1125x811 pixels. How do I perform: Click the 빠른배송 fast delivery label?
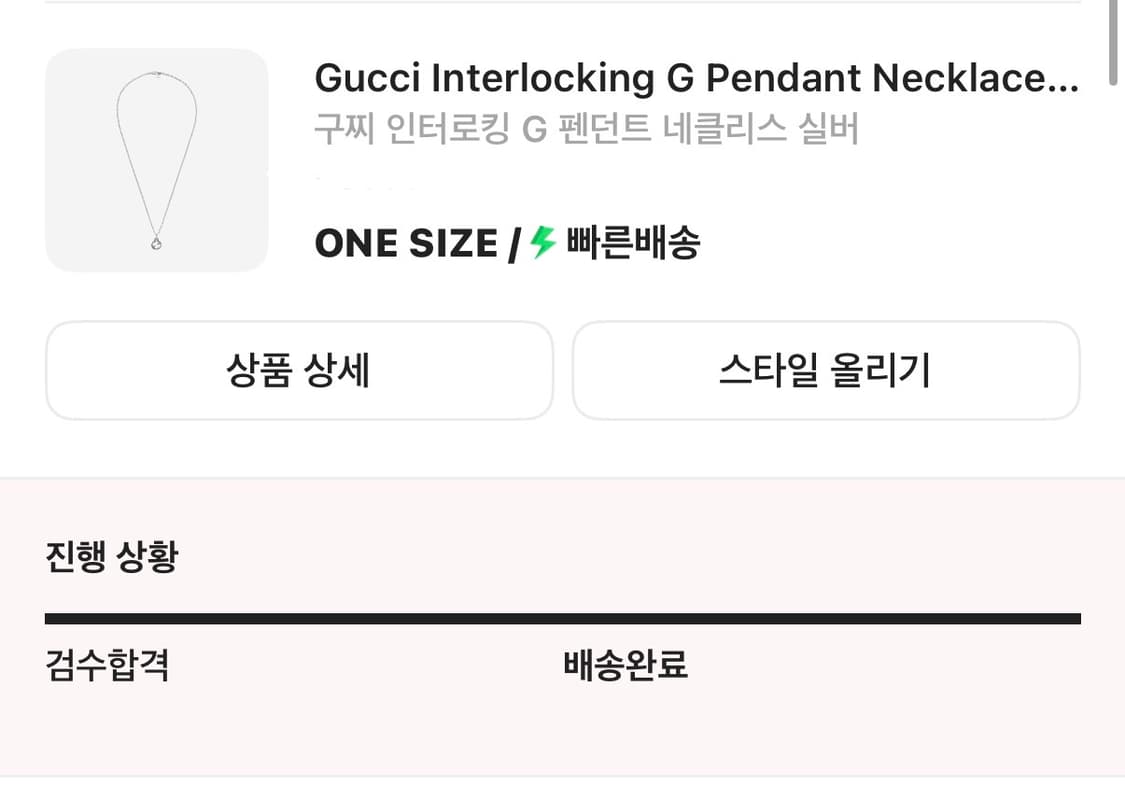[x=633, y=243]
